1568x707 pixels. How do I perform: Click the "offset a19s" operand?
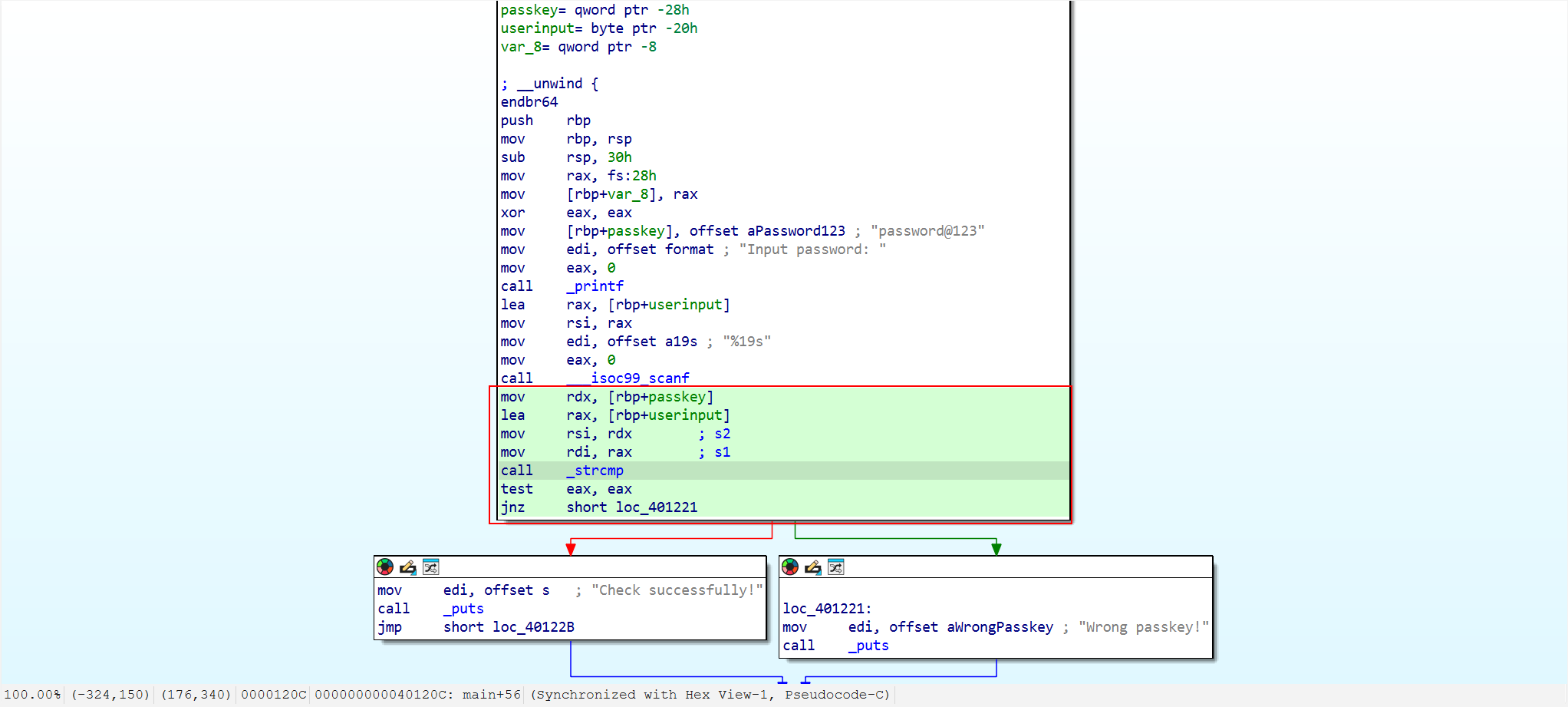(x=652, y=342)
